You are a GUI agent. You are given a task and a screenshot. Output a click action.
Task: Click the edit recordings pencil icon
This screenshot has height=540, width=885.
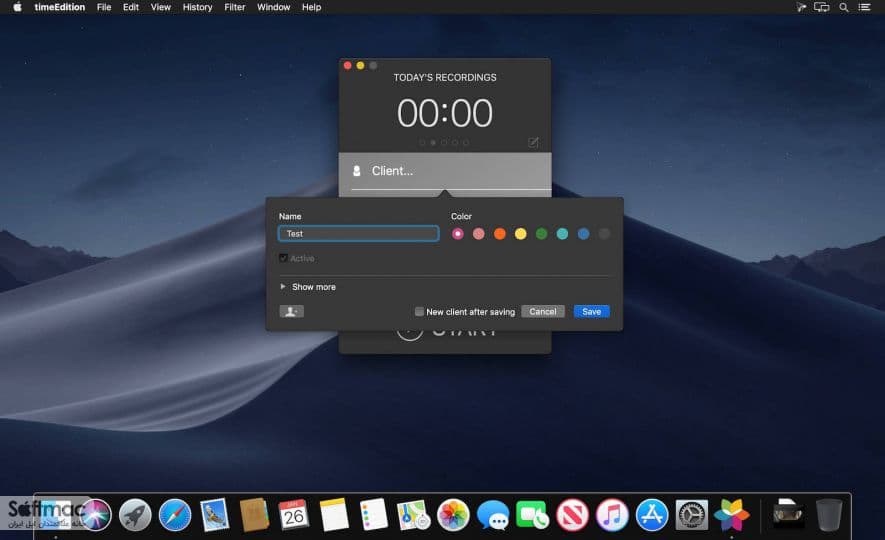click(x=533, y=142)
